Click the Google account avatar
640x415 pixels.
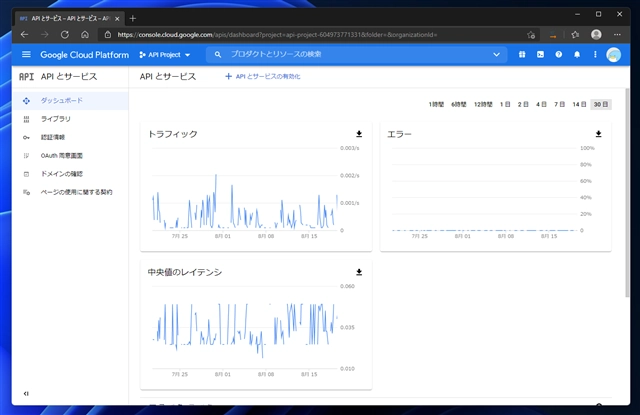click(613, 55)
